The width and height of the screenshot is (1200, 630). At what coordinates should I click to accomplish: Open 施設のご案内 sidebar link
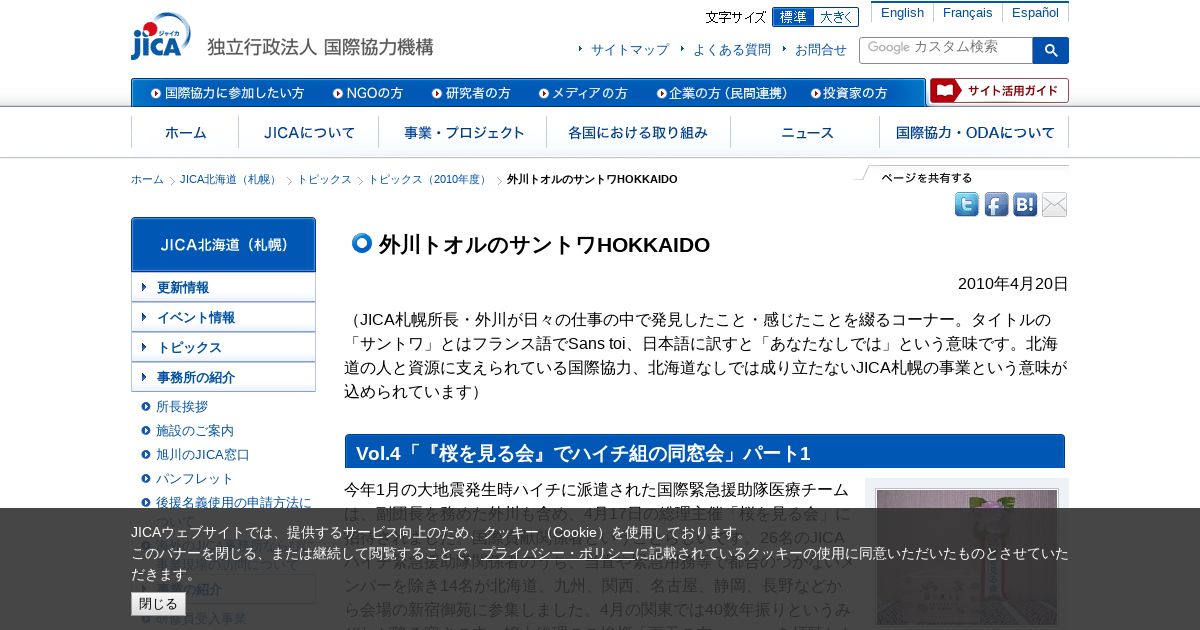tap(195, 431)
